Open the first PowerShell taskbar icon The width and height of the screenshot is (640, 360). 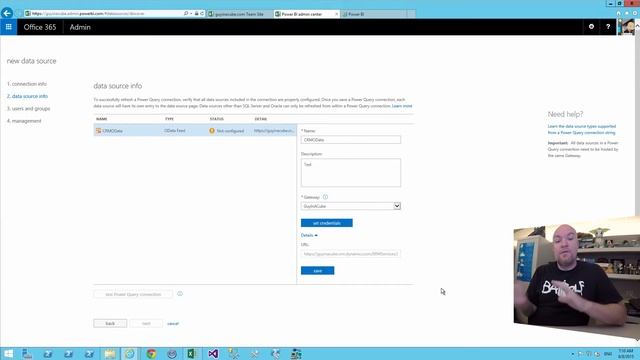pyautogui.click(x=48, y=353)
